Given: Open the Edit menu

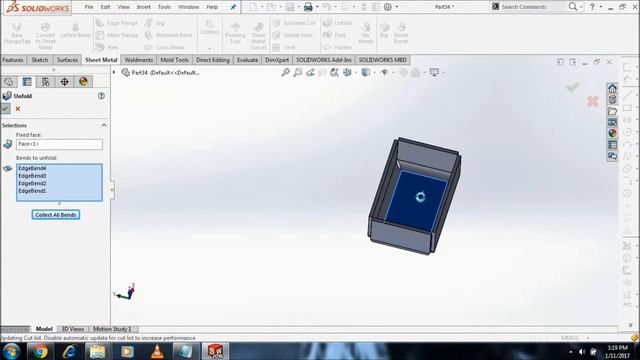Looking at the screenshot, I should [105, 7].
